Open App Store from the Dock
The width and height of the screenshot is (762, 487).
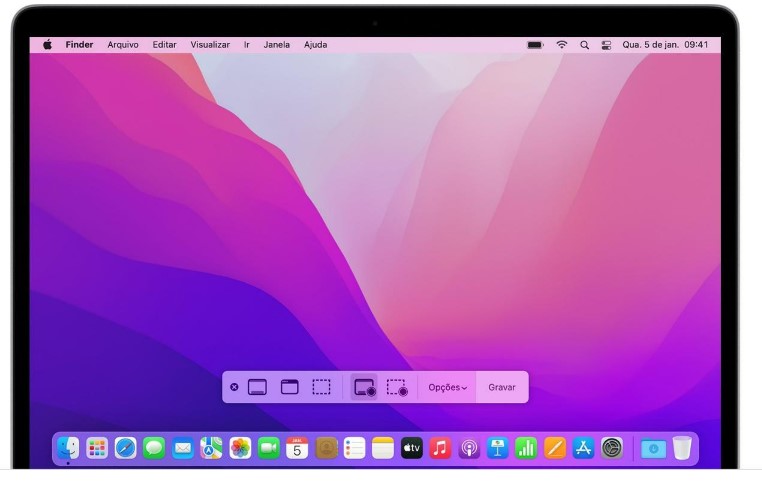[x=584, y=448]
